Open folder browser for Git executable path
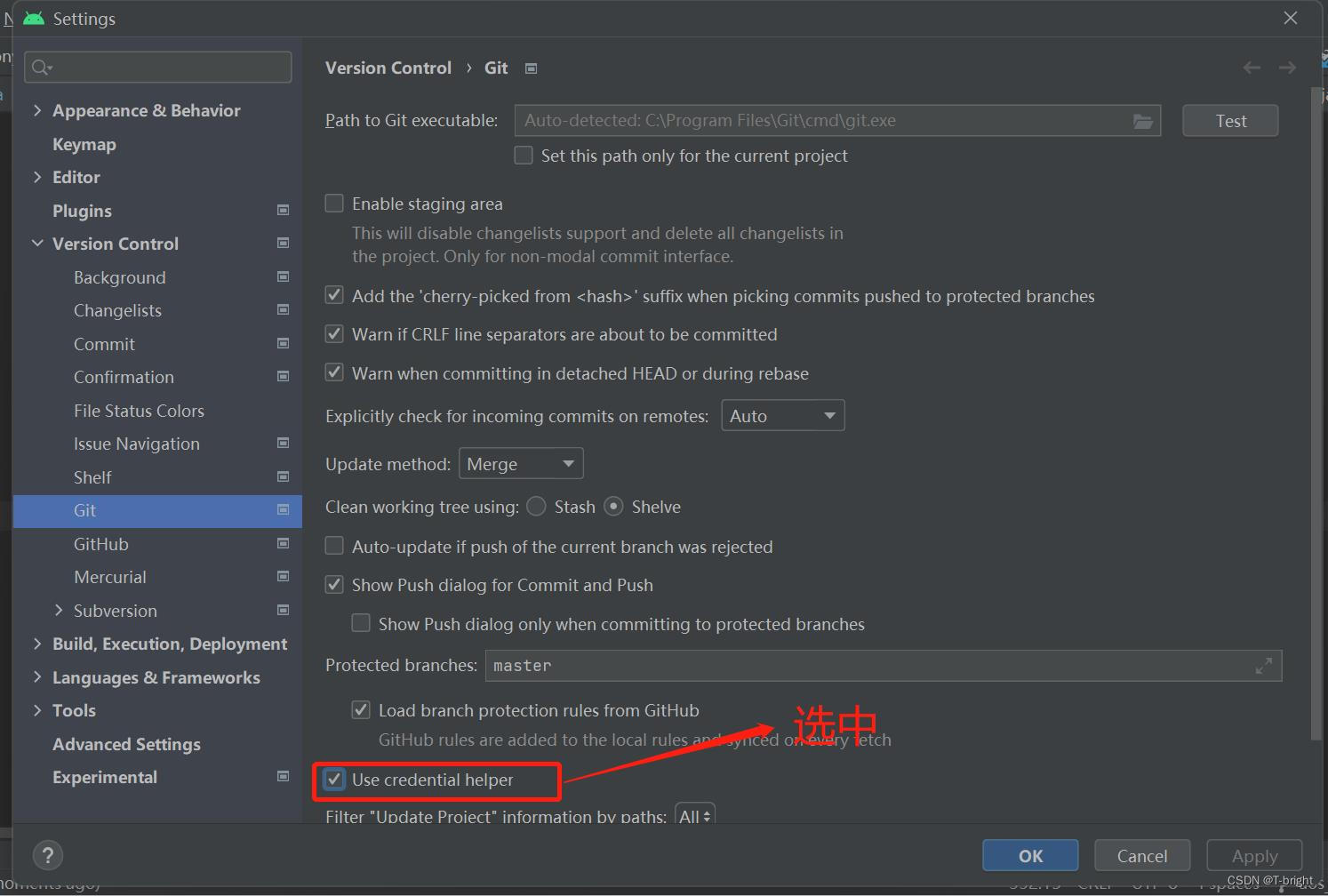Screen dimensions: 1328x896 [x=1143, y=120]
